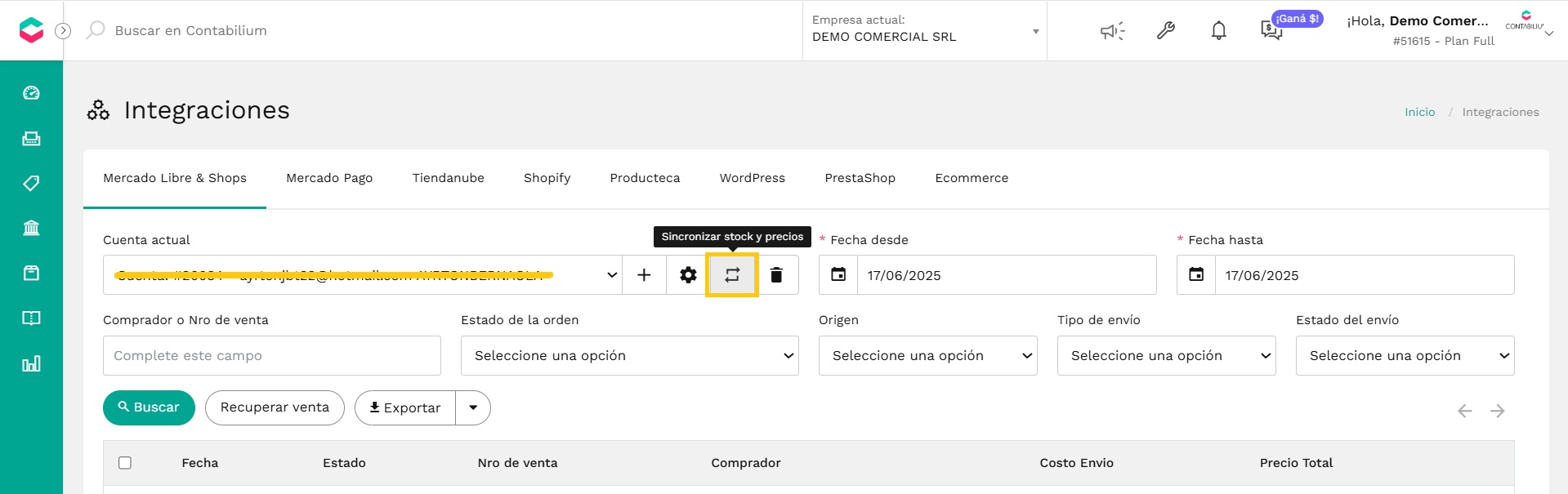Expand the Estado de la orden dropdown

pos(629,356)
